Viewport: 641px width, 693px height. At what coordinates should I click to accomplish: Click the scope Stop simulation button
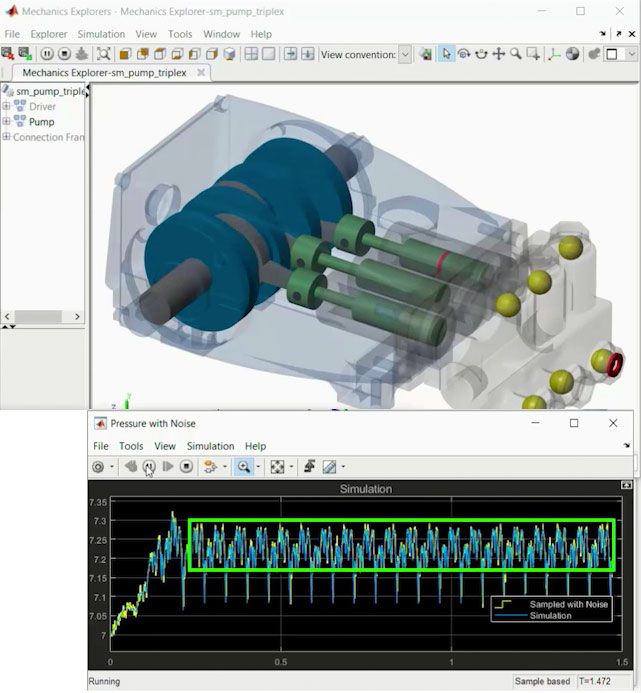pos(186,466)
